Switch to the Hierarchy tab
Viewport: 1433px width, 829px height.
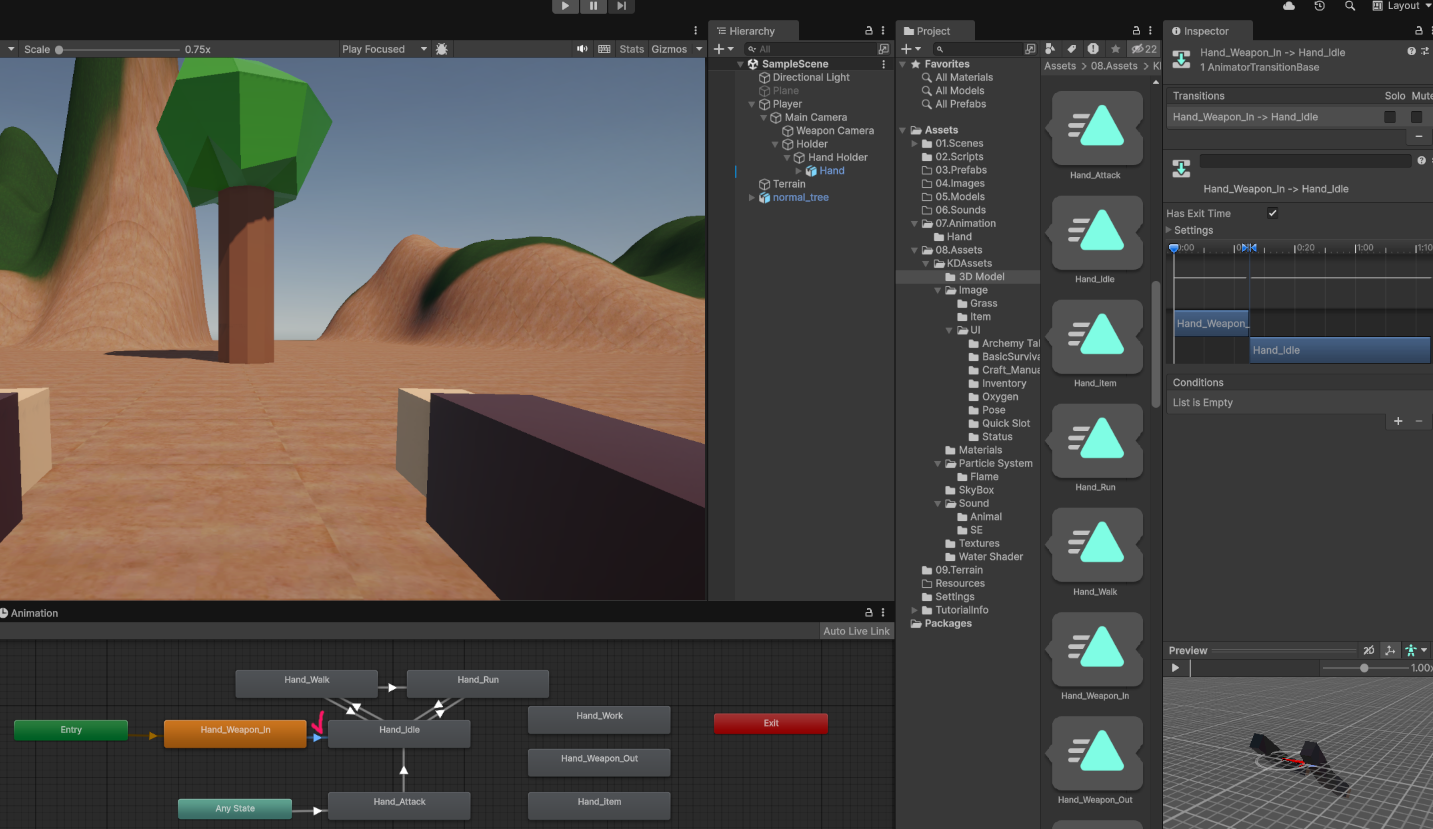tap(752, 31)
